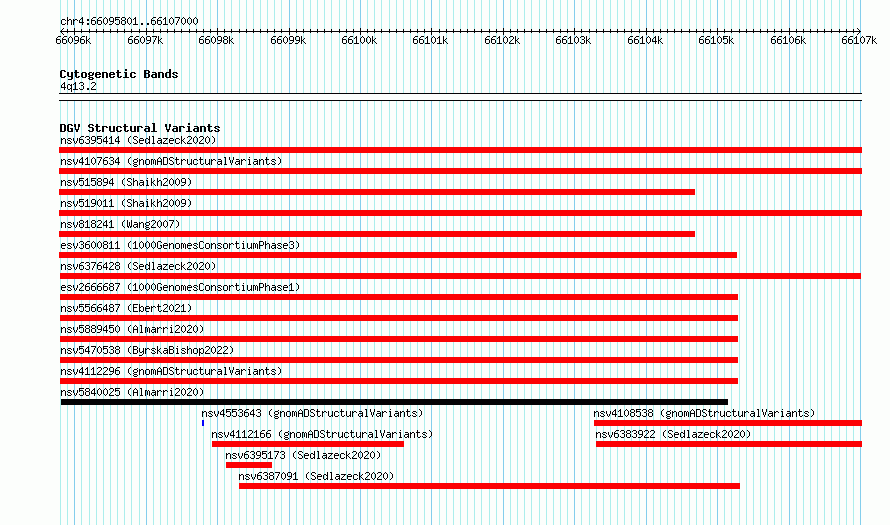Open variant label esv2666687 (1000GenomesConsortiumPhase1)
This screenshot has width=890, height=525.
pos(180,287)
